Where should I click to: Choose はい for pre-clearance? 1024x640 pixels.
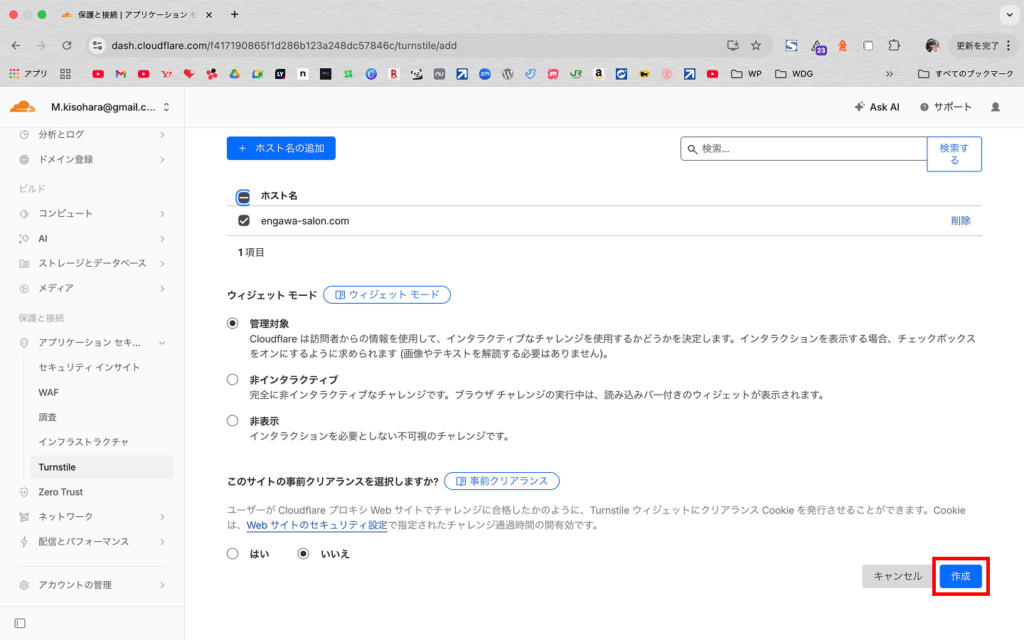tap(233, 553)
